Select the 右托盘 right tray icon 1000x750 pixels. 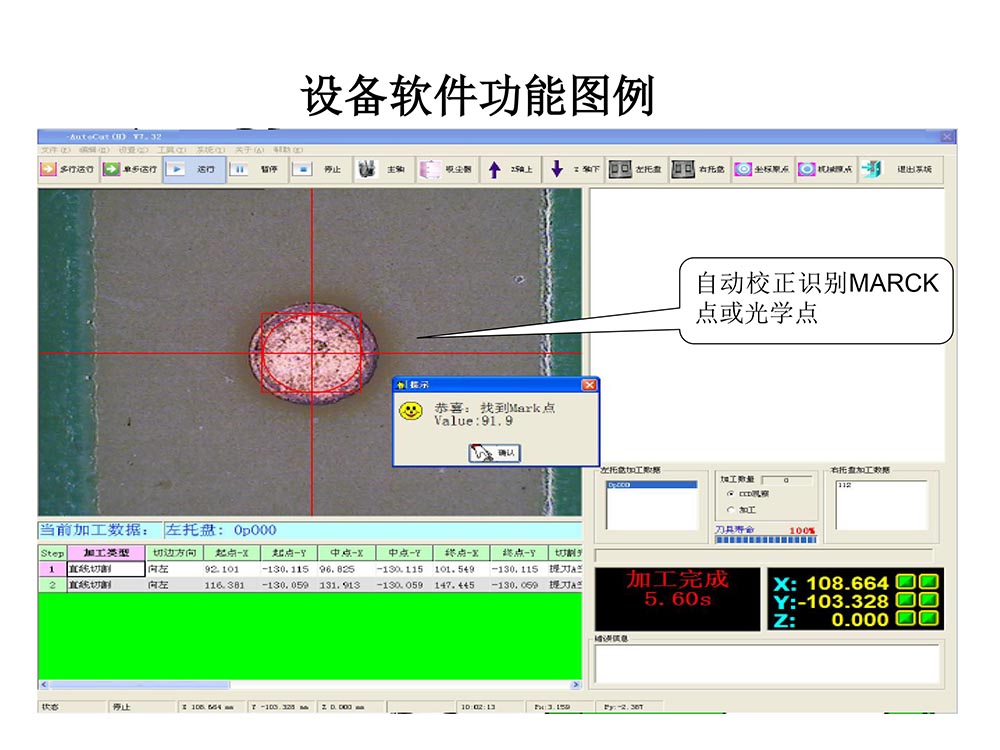coord(683,169)
